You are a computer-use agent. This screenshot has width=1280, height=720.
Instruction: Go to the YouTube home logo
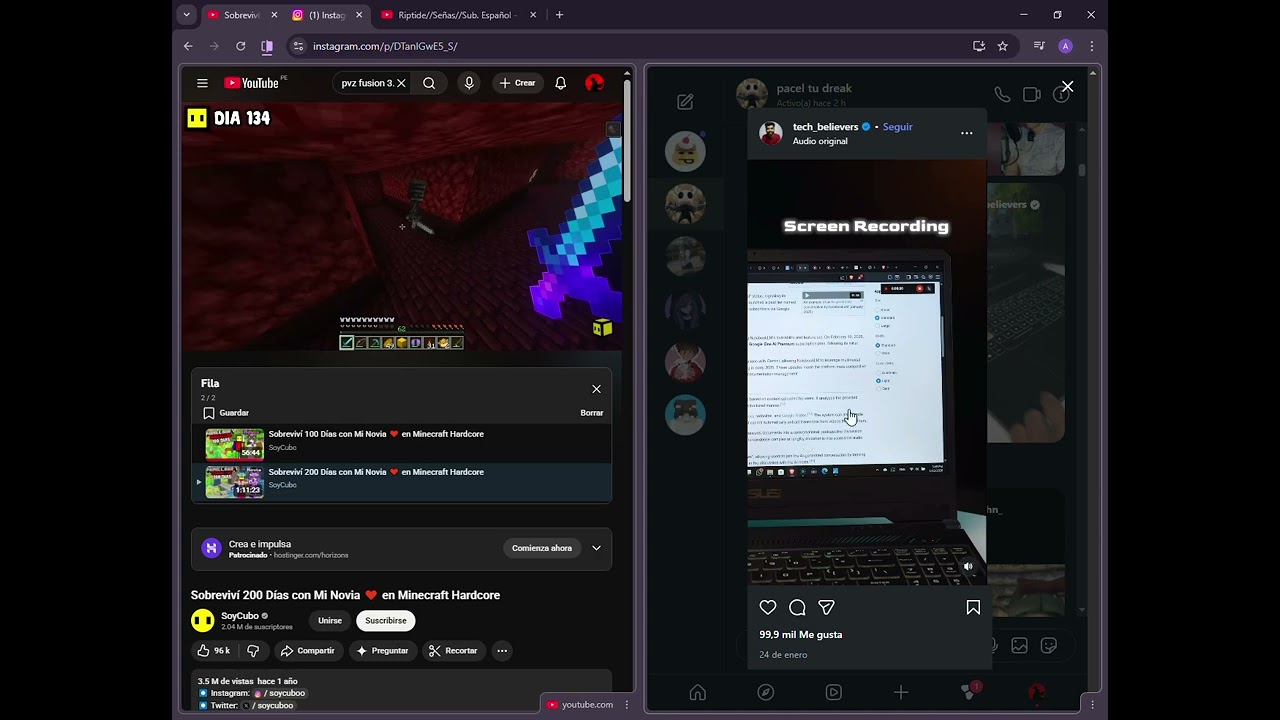click(x=252, y=83)
